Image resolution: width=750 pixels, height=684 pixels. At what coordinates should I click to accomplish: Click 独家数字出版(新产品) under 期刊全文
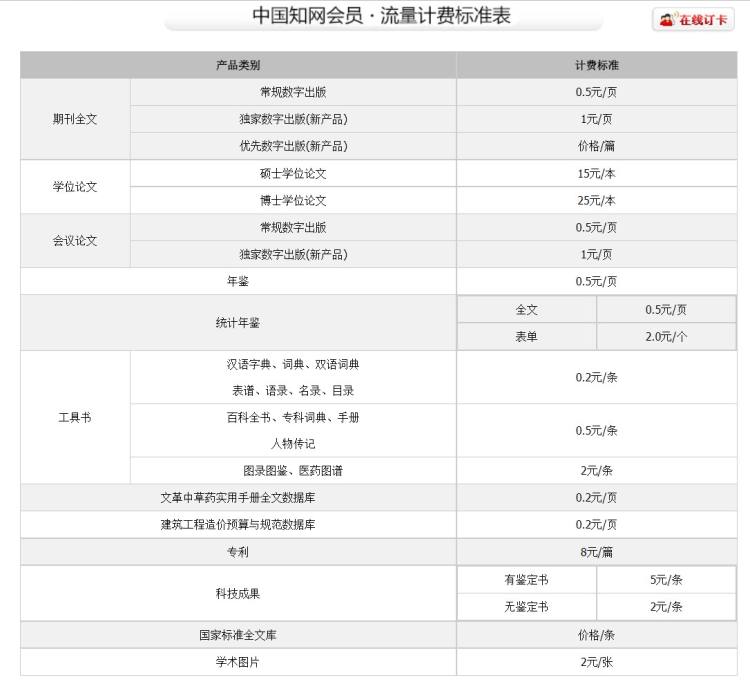tap(293, 119)
